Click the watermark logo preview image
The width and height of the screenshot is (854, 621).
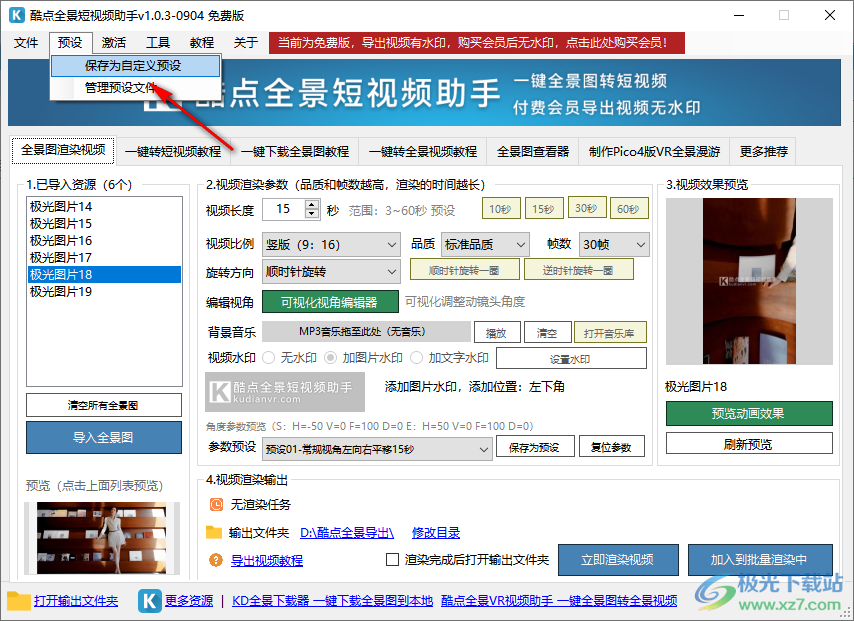coord(285,392)
